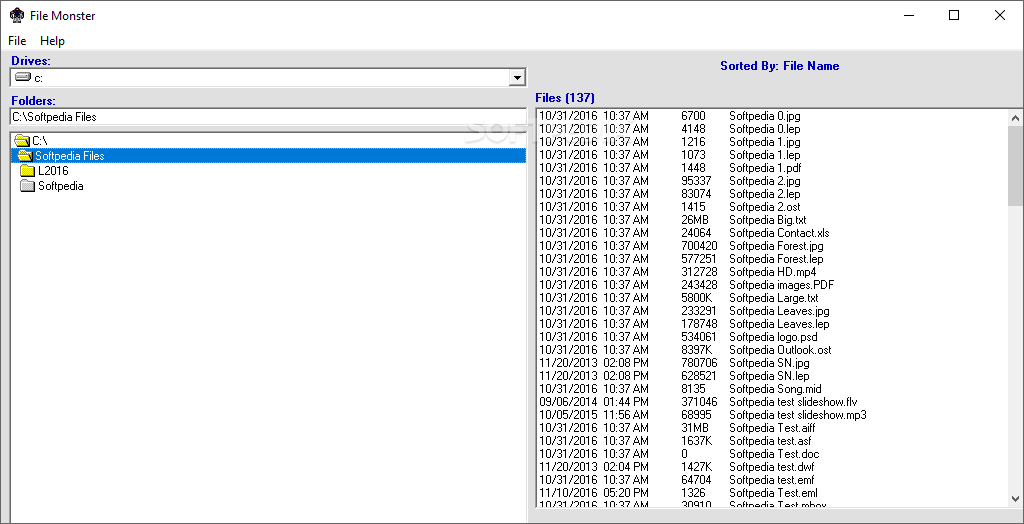Click the 11/20/2013 02:04 PM date
The width and height of the screenshot is (1024, 524).
[x=594, y=467]
